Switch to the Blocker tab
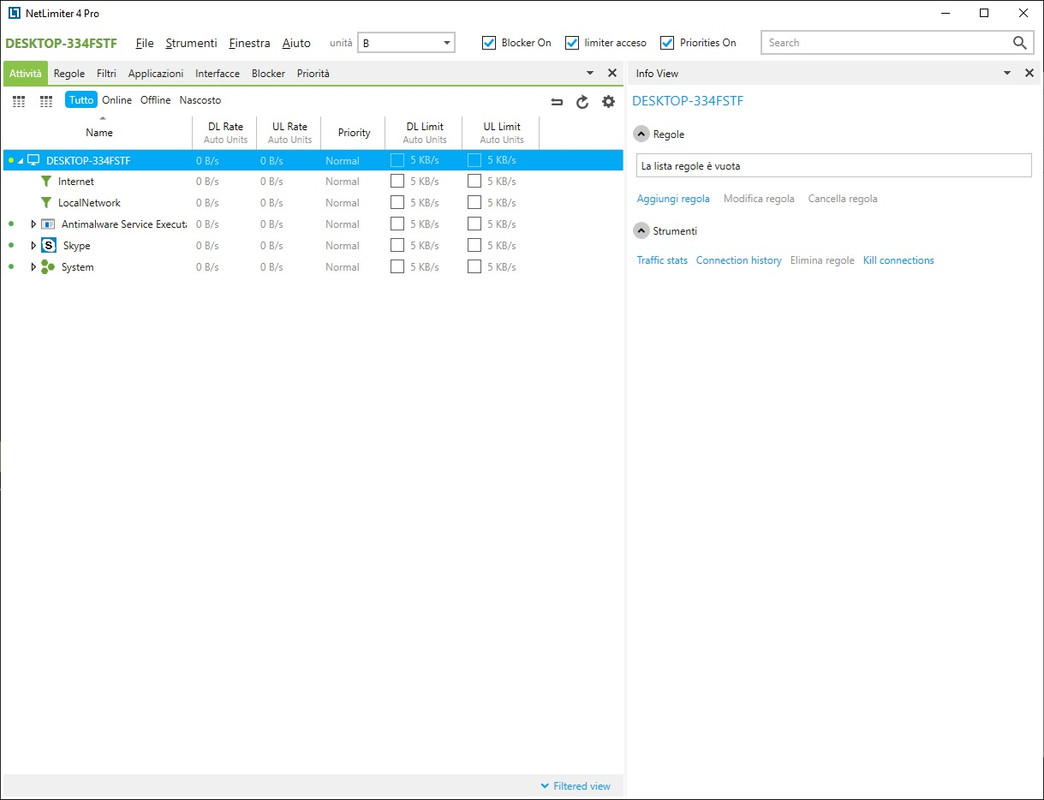Image resolution: width=1044 pixels, height=800 pixels. tap(268, 73)
